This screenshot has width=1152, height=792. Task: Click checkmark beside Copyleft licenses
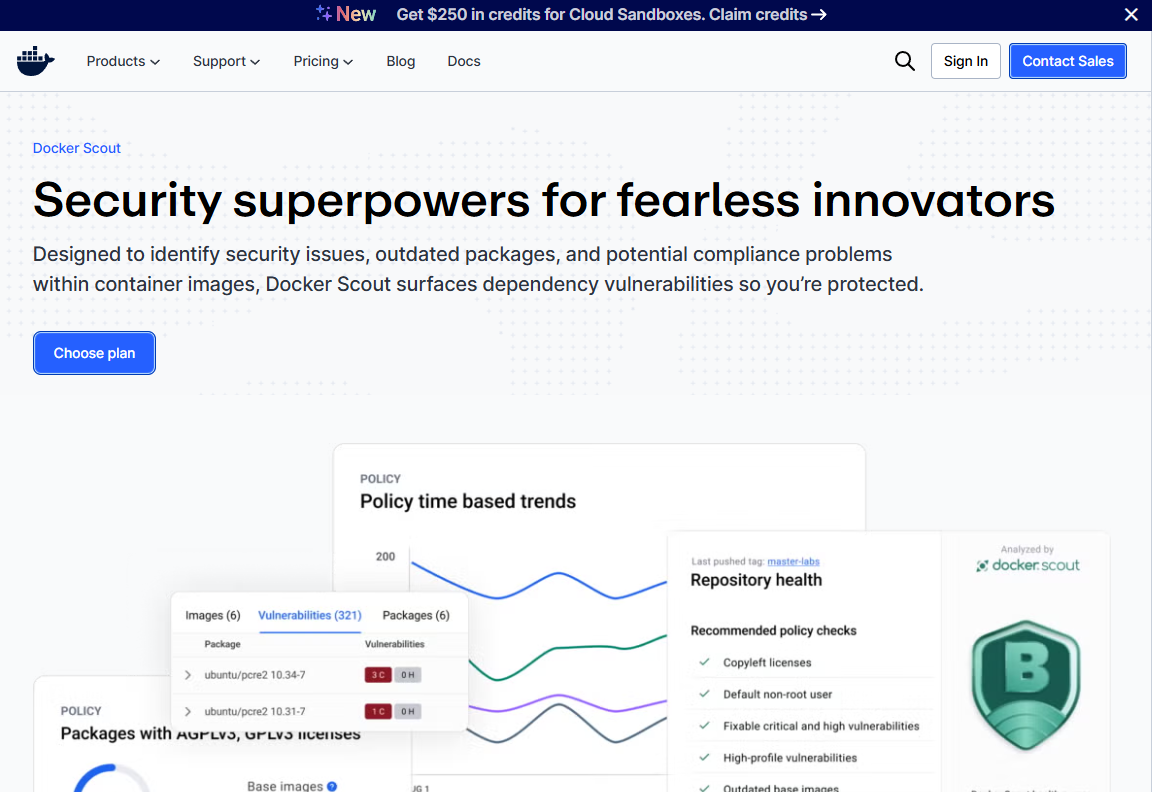pos(705,662)
